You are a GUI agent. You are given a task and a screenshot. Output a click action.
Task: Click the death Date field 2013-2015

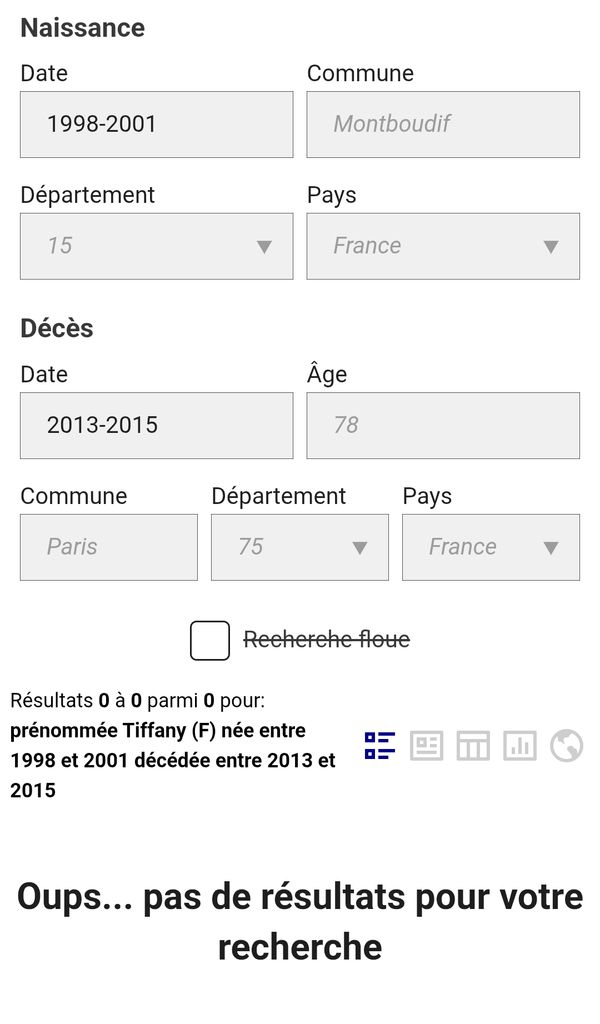[x=157, y=425]
